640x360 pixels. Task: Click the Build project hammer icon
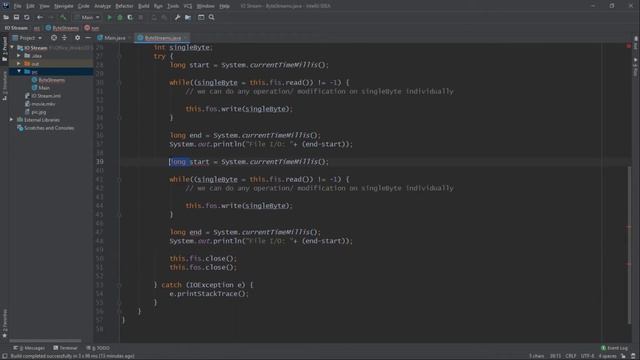pos(62,17)
